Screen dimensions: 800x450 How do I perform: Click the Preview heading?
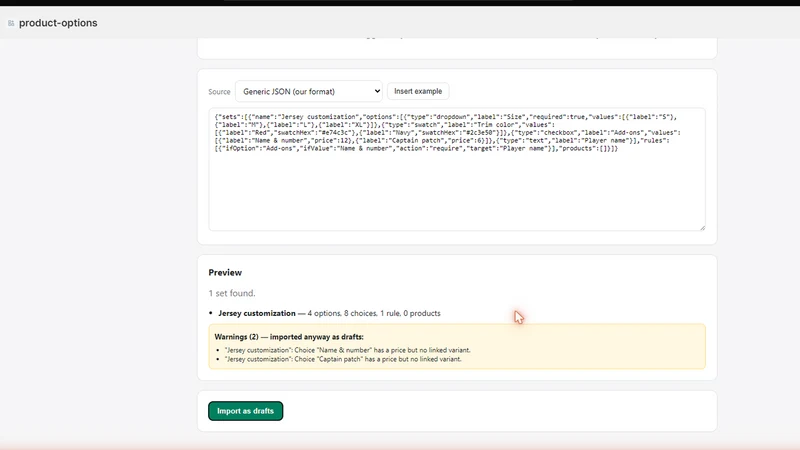point(225,272)
